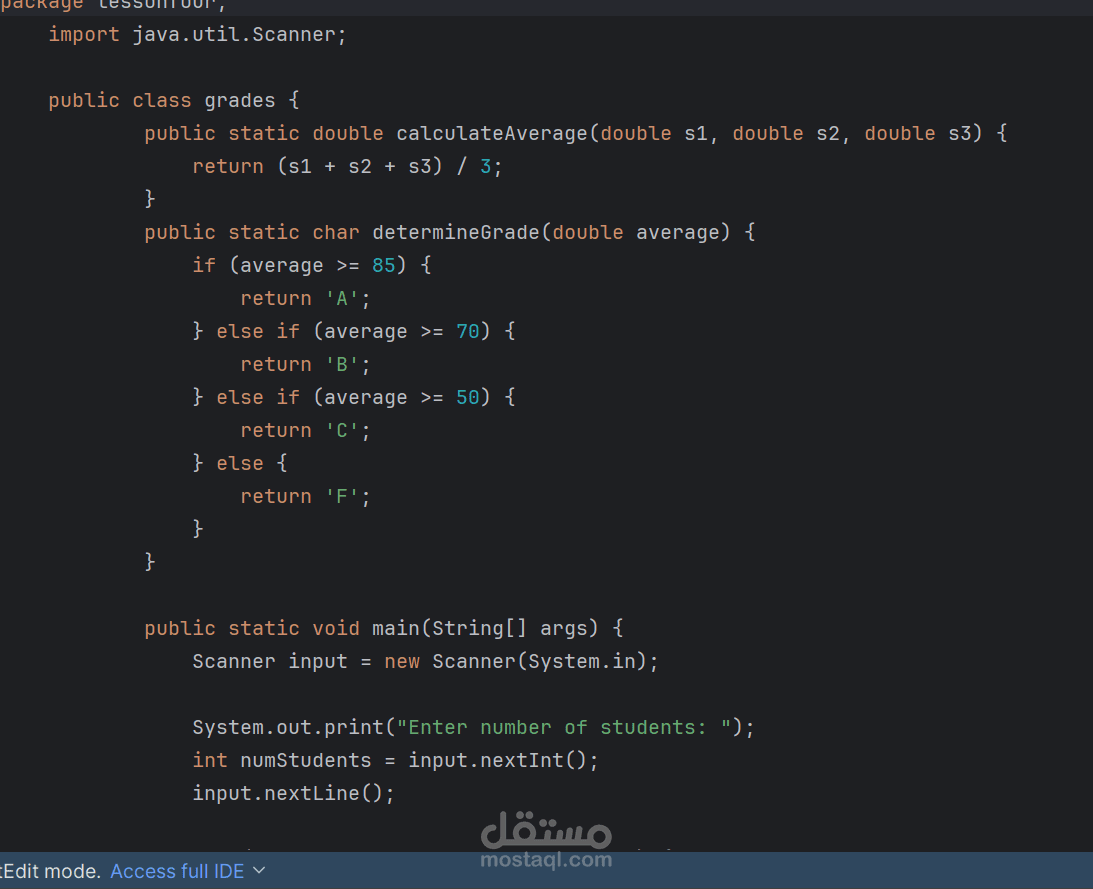Click the number 85 in the if condition
The height and width of the screenshot is (889, 1093).
(383, 265)
